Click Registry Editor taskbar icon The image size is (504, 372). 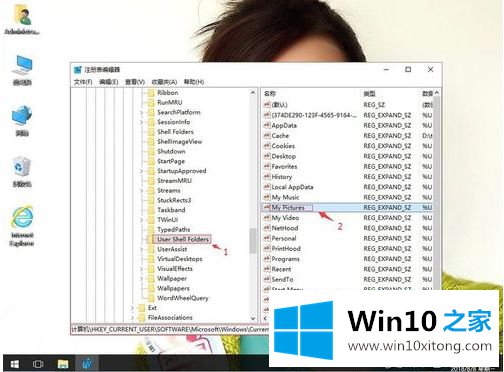point(87,364)
